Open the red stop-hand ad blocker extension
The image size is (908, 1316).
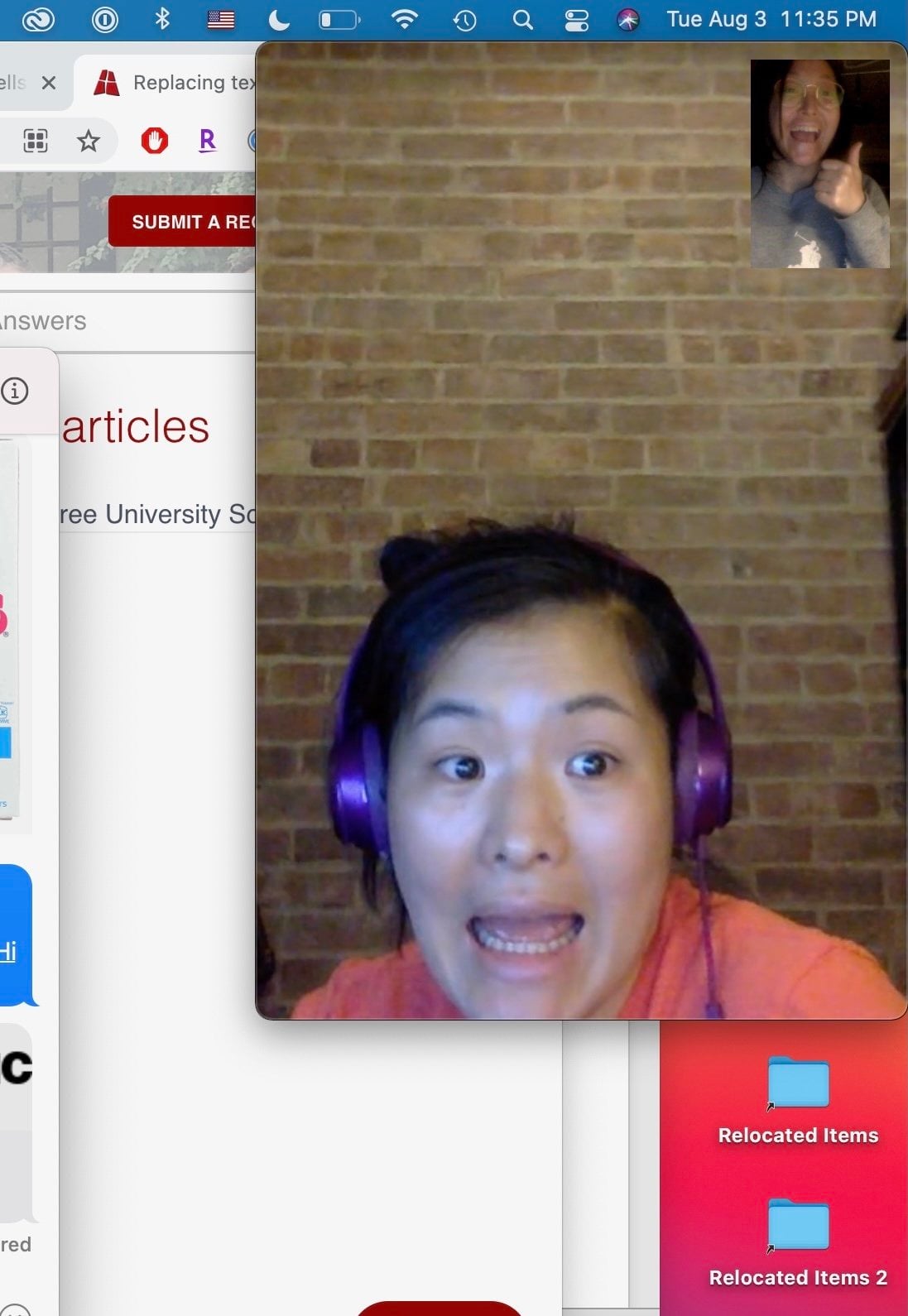[154, 141]
